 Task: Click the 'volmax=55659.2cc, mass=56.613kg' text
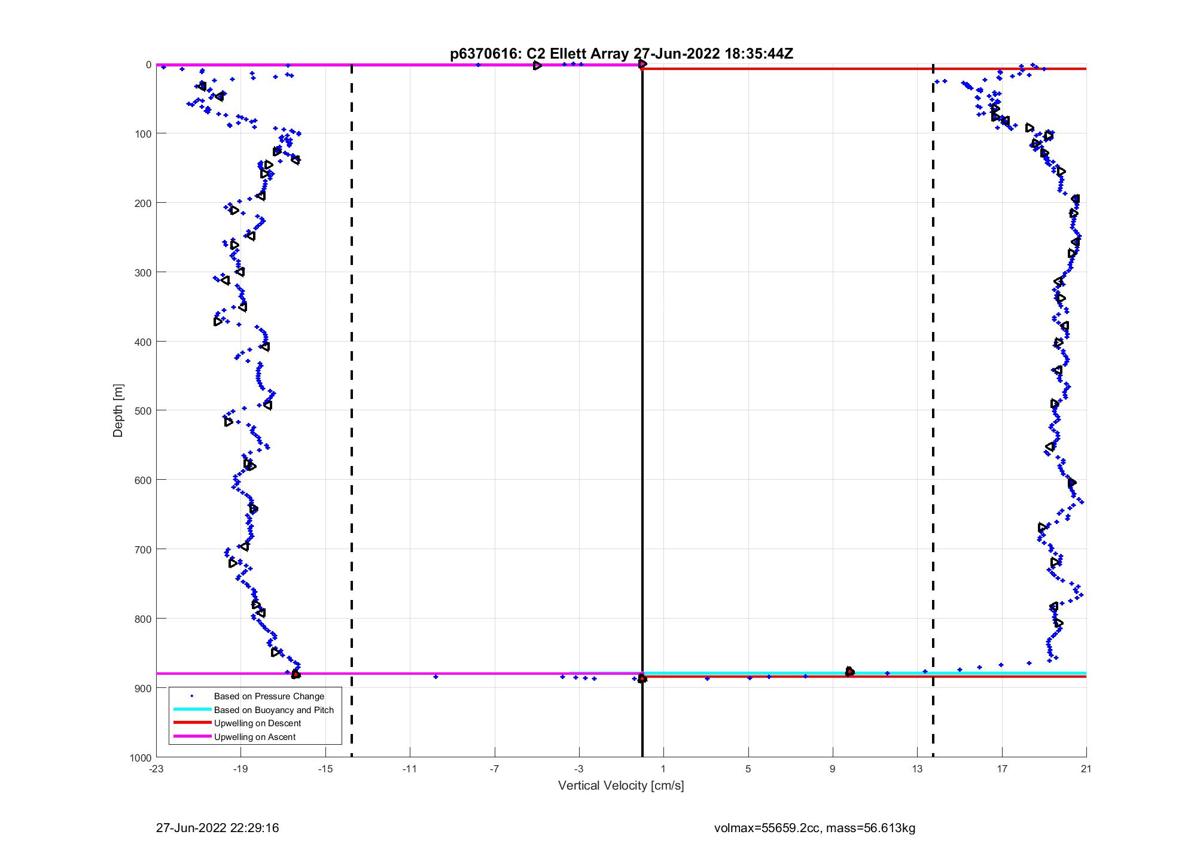[815, 828]
